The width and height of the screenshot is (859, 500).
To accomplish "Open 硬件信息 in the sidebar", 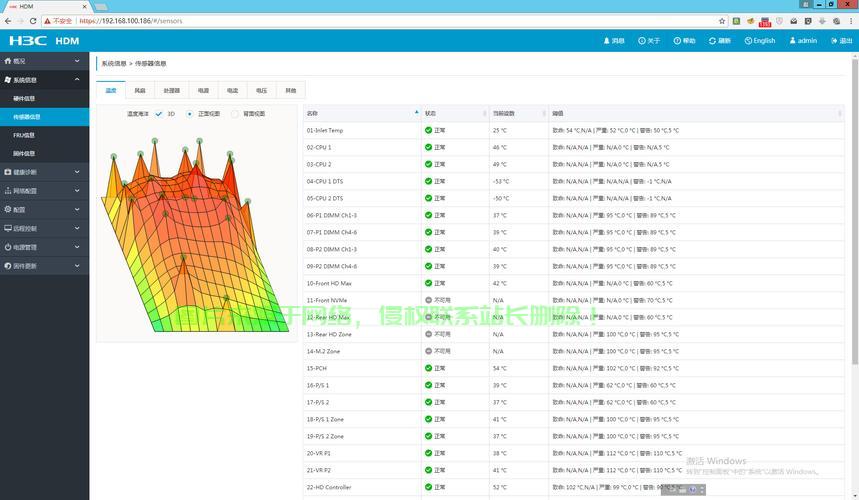I will [x=44, y=98].
